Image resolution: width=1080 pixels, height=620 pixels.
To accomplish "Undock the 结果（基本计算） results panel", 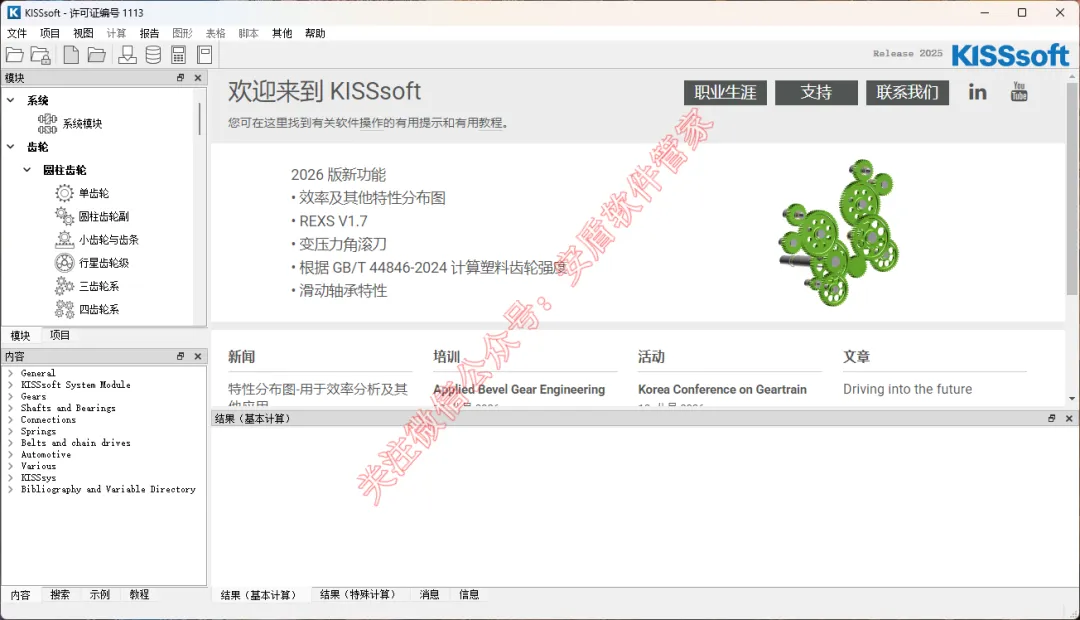I will point(1052,418).
